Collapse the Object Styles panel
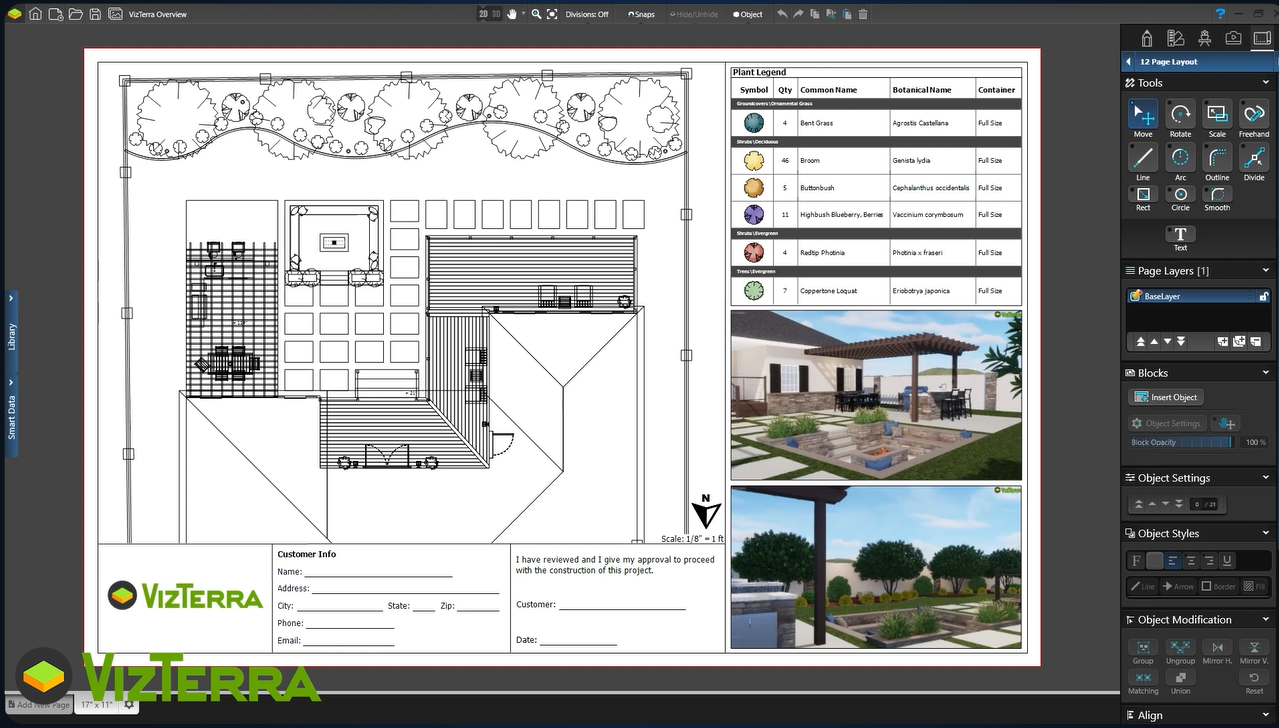Screen dimensions: 1279x728 pyautogui.click(x=1266, y=534)
